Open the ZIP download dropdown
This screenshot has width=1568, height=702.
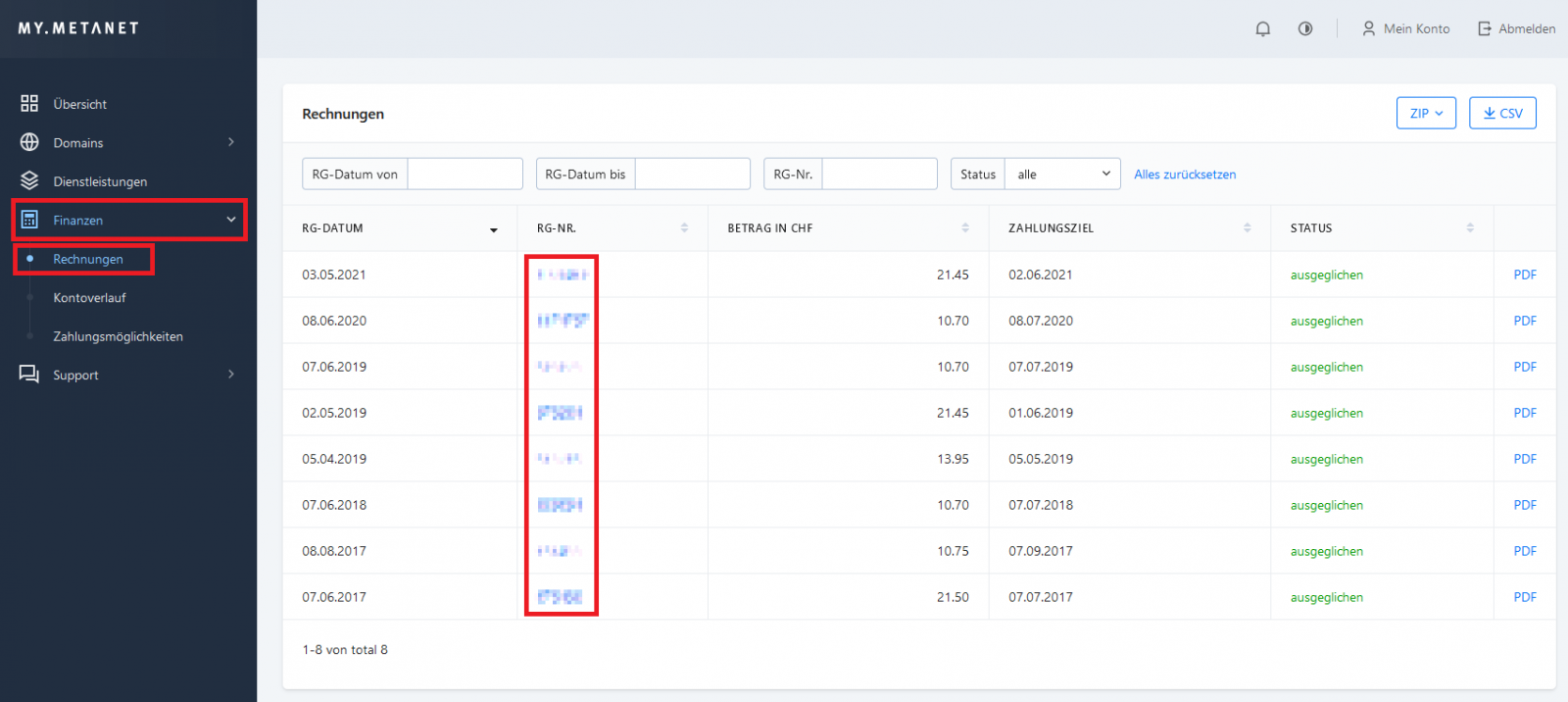tap(1426, 114)
